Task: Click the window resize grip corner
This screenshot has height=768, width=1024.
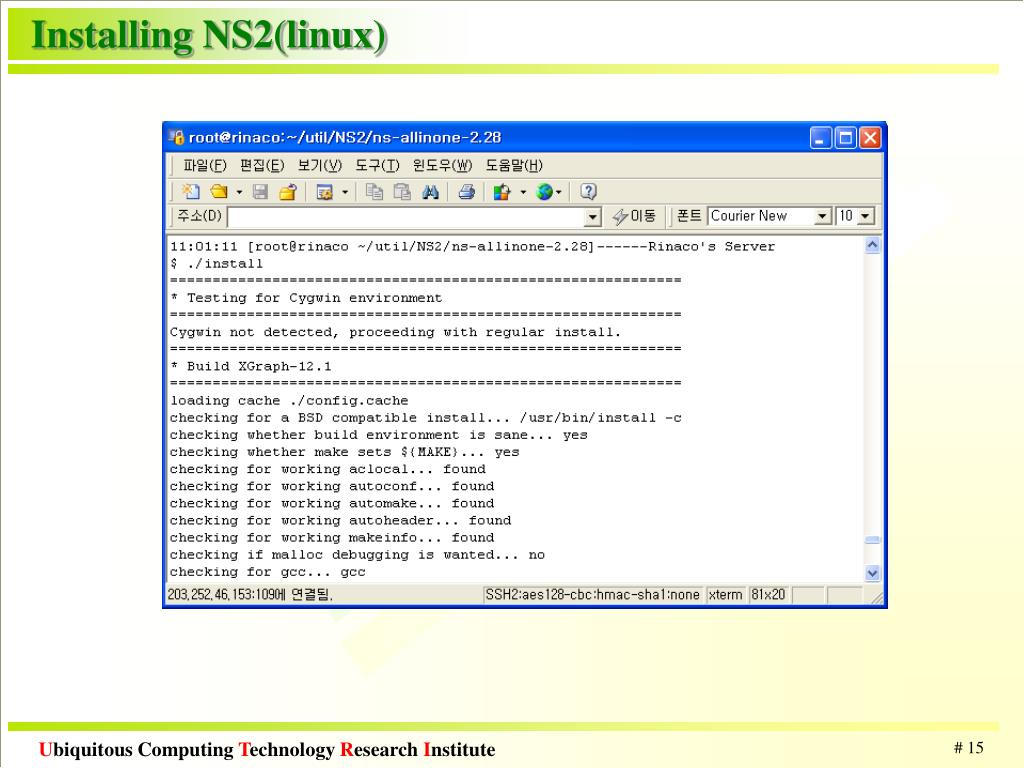Action: coord(876,597)
